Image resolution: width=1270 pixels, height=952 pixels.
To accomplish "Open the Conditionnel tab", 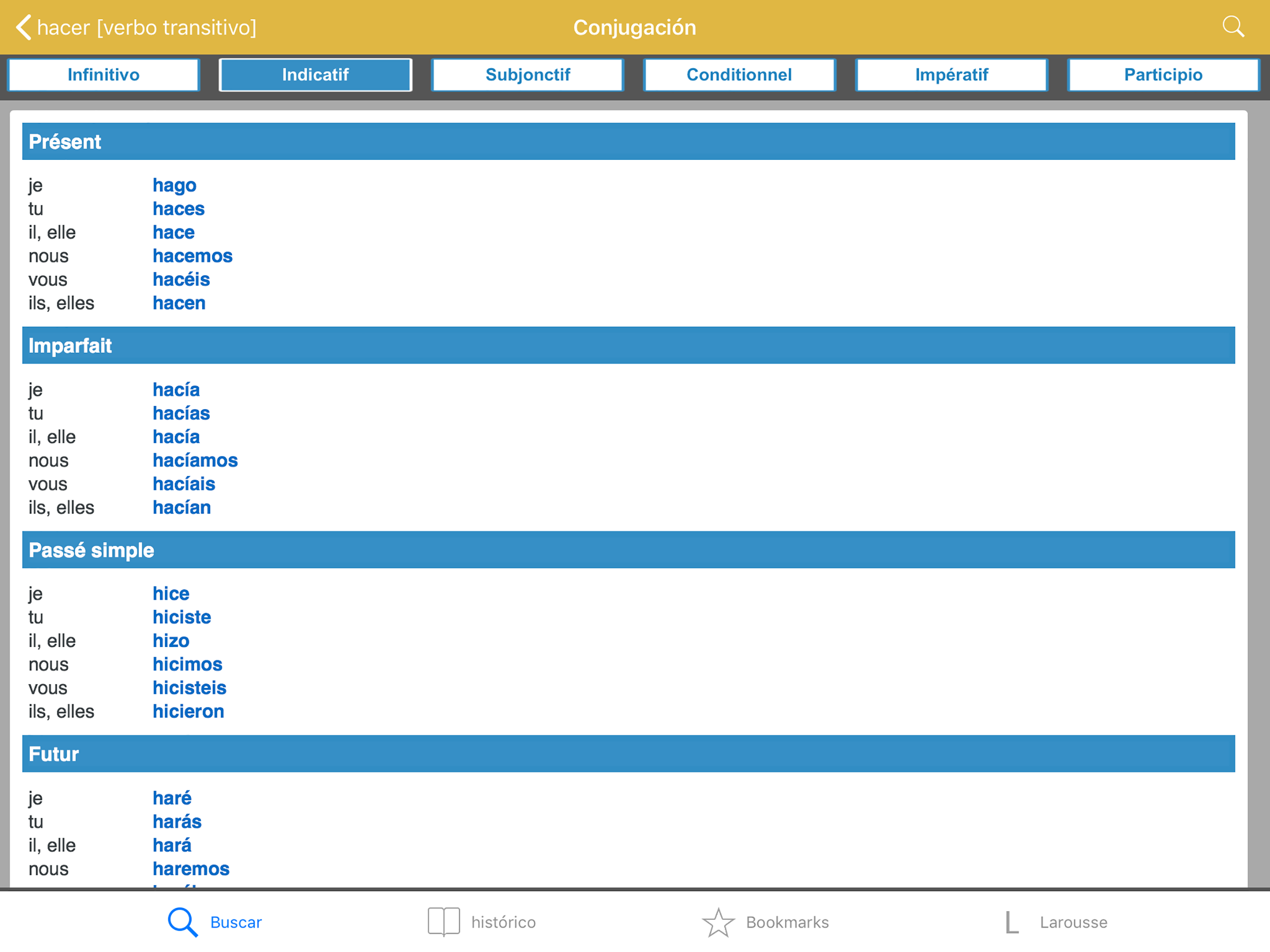I will click(x=740, y=75).
